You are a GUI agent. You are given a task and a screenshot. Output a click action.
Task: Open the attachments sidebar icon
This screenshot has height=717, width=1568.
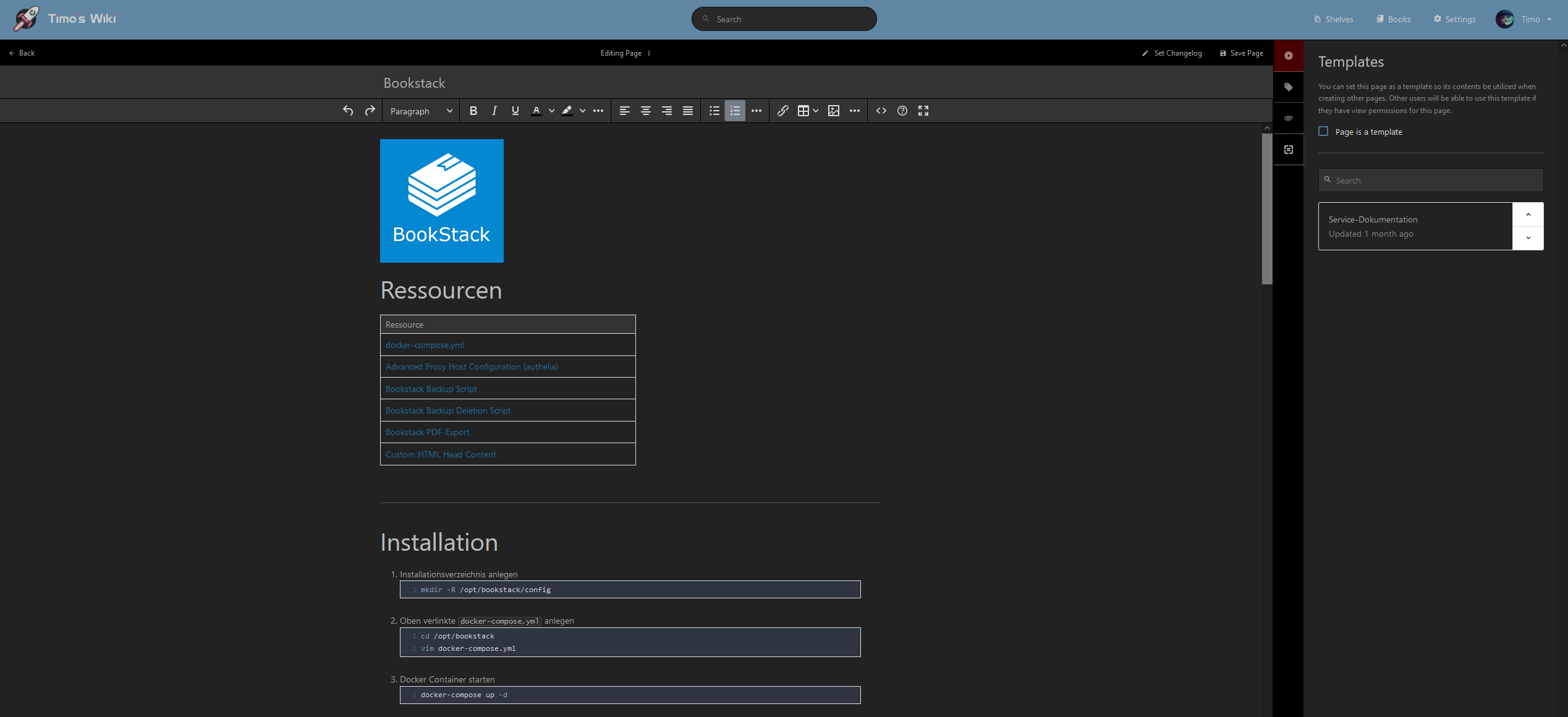(x=1289, y=118)
